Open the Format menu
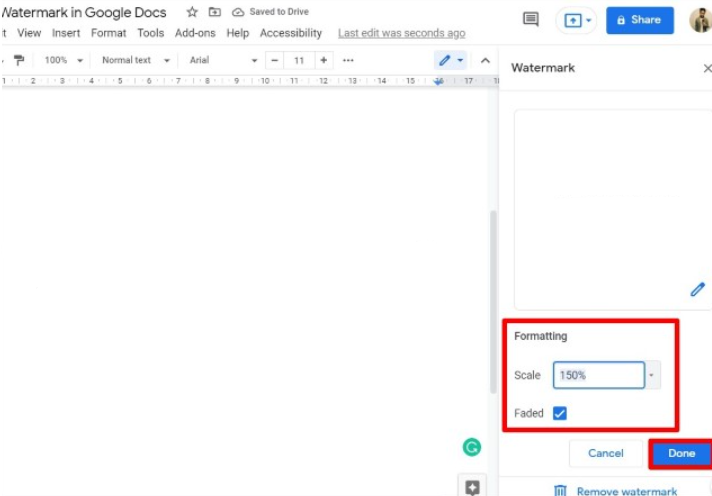The width and height of the screenshot is (712, 496). [109, 33]
